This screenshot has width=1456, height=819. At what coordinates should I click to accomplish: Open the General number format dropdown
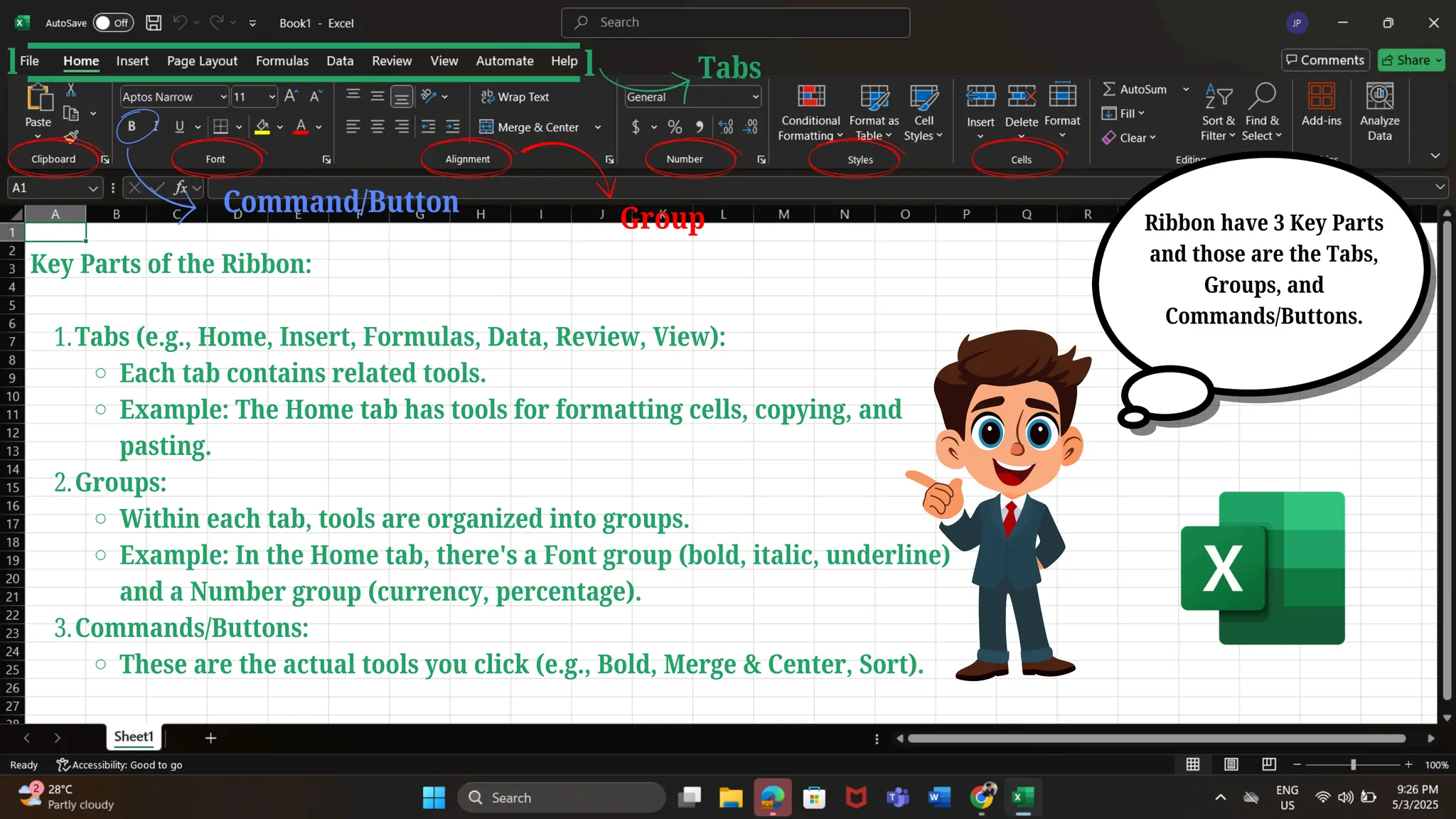point(755,97)
